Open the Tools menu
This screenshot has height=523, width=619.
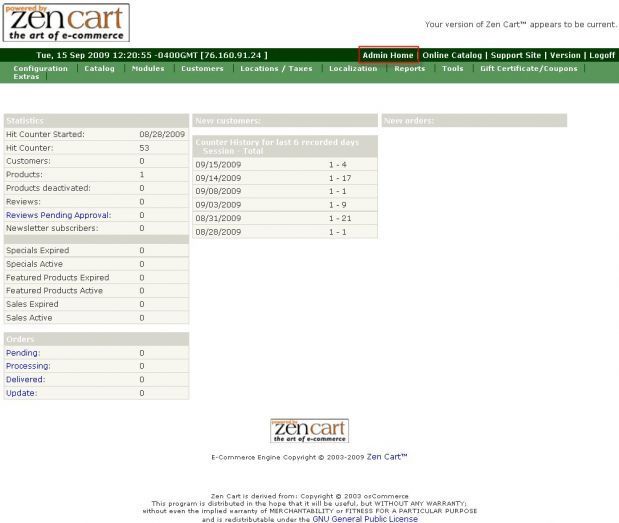coord(453,69)
